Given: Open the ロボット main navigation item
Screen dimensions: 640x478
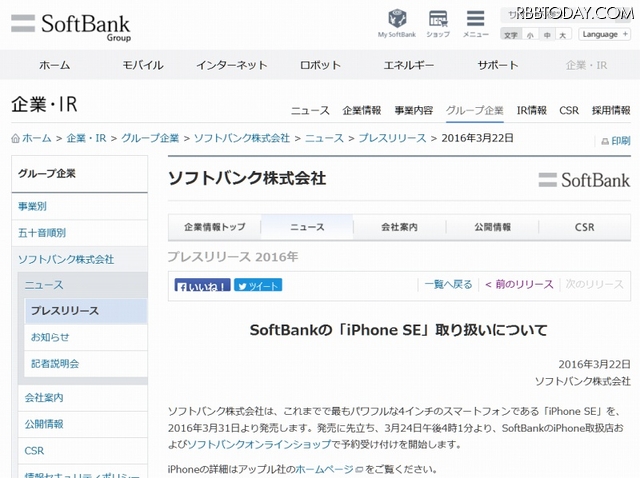Looking at the screenshot, I should pyautogui.click(x=320, y=65).
